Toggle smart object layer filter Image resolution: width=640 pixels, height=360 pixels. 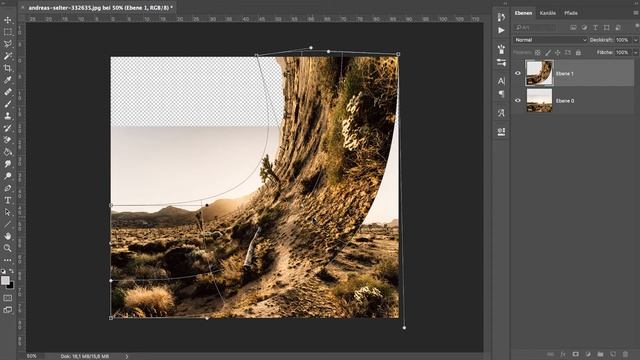[x=618, y=27]
